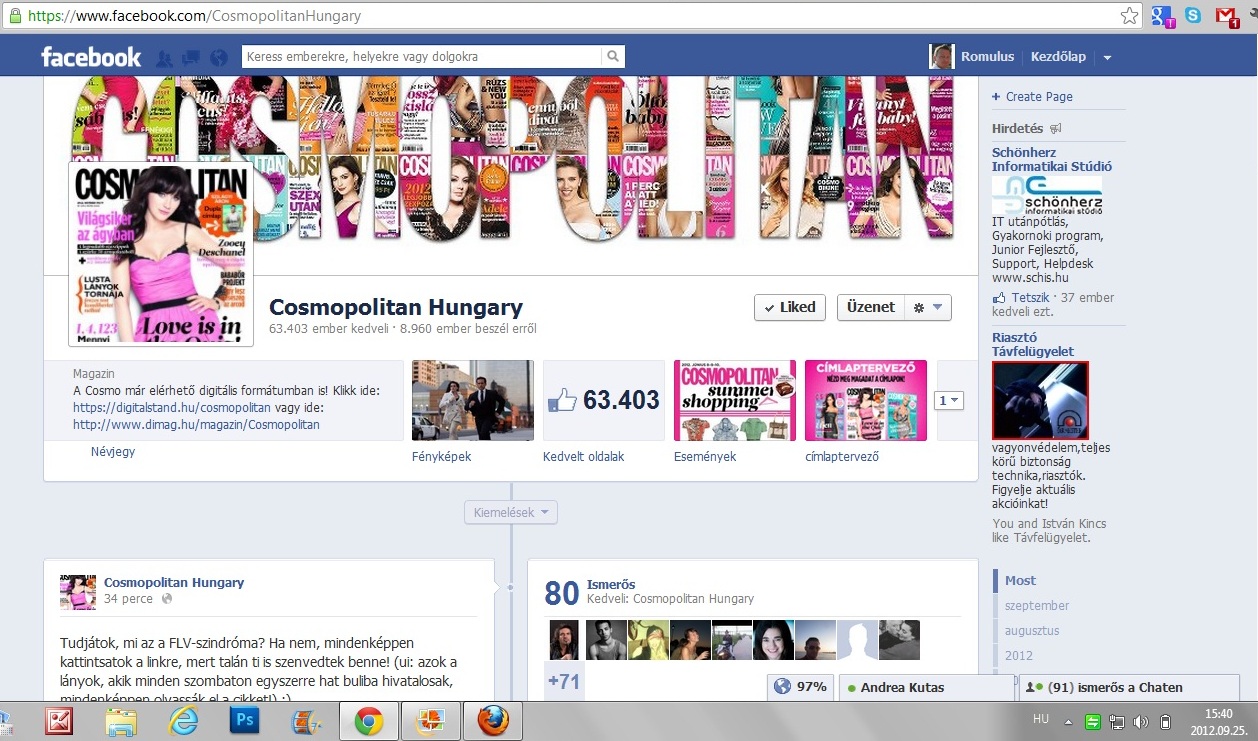Open the Fényképek photo thumbnail

coord(473,400)
